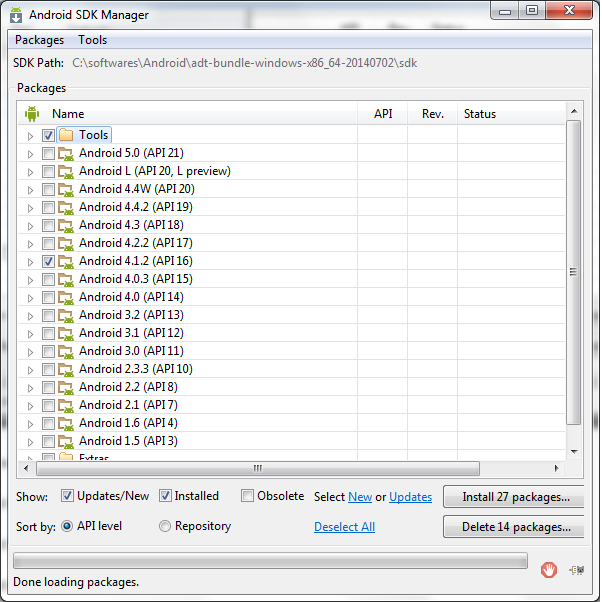The image size is (602, 602).
Task: Click Delete 14 packages button
Action: (x=514, y=527)
